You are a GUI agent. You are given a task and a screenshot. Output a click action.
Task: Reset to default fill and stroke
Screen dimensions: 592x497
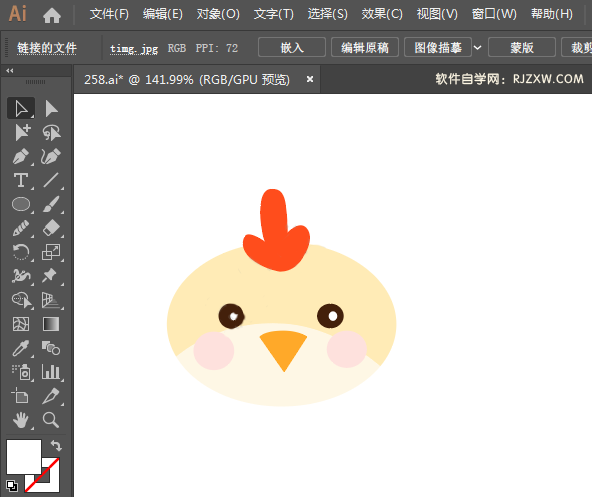coord(12,486)
